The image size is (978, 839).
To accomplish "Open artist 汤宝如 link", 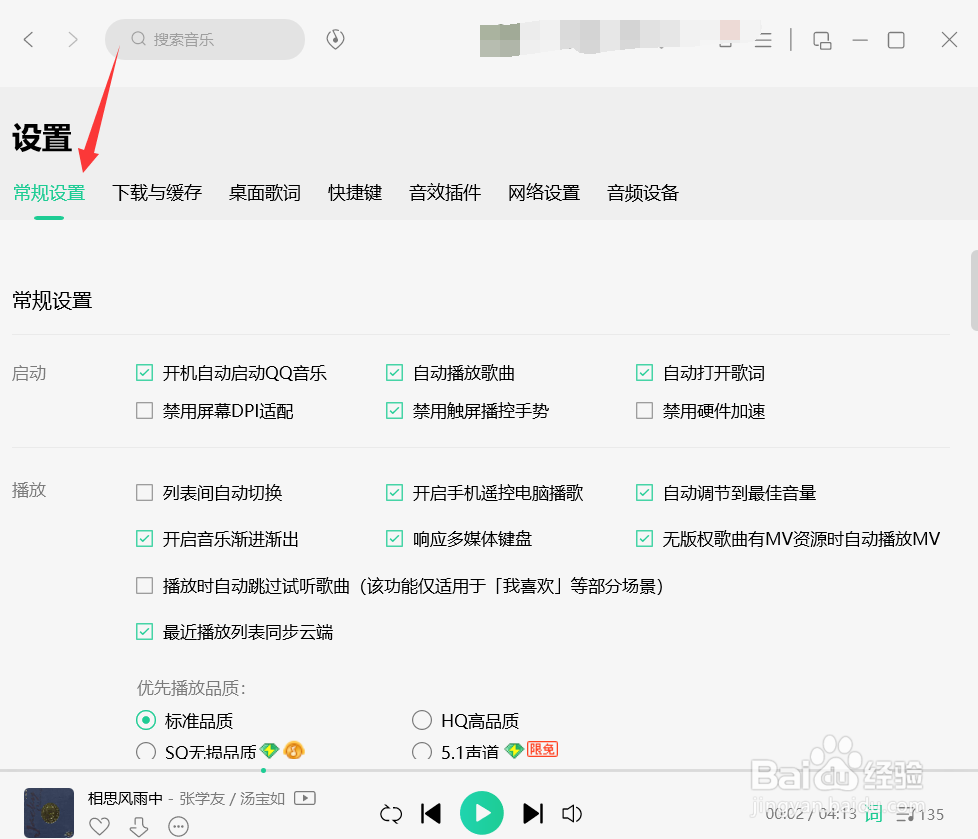I will point(262,798).
